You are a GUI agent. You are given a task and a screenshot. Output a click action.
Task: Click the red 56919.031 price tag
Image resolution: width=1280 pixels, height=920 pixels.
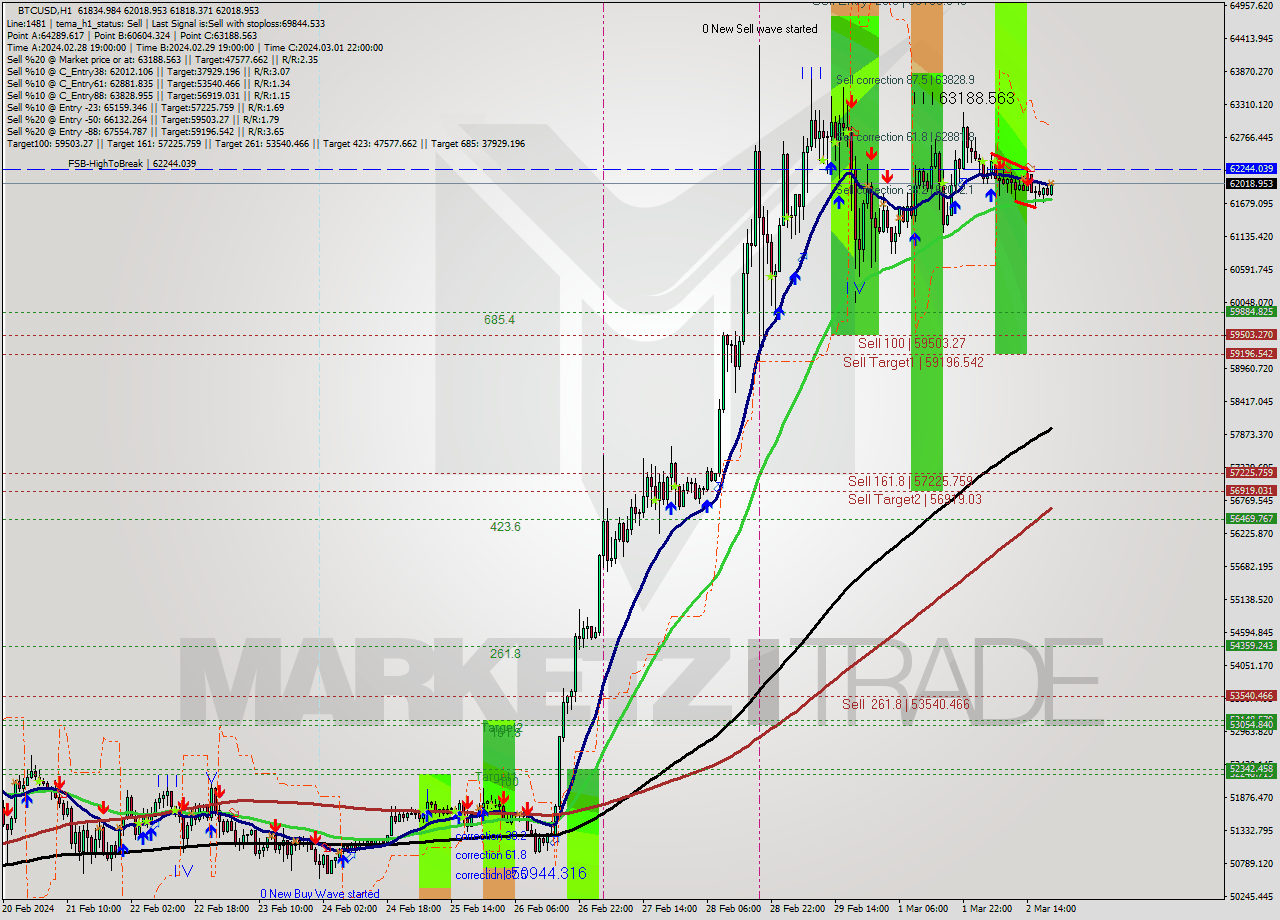[1251, 490]
